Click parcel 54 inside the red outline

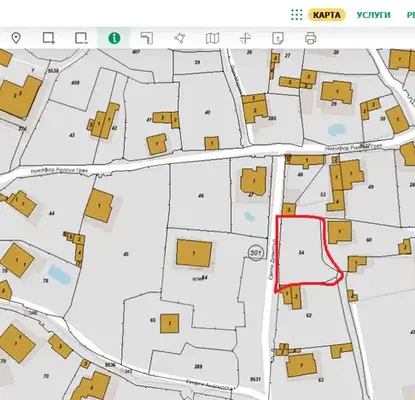pos(301,253)
